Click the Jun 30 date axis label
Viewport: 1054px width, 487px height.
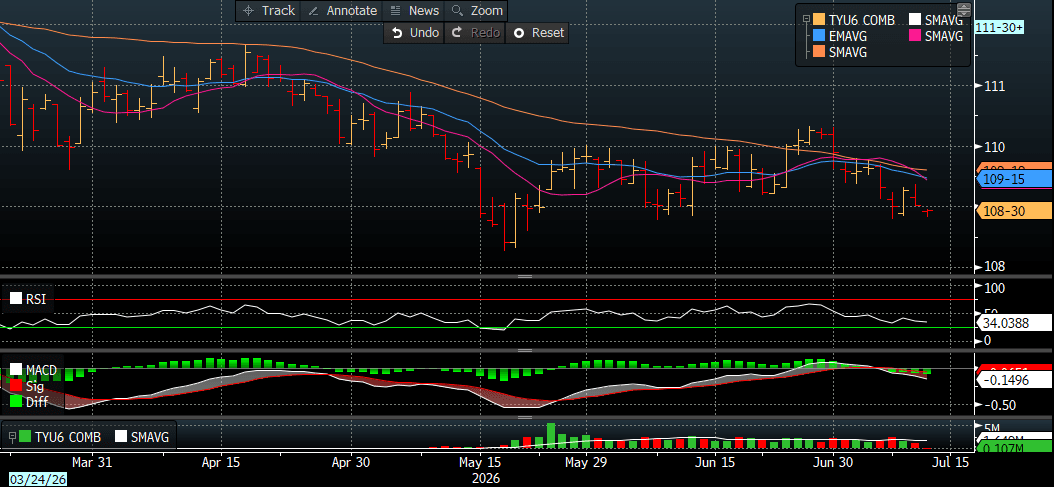(x=832, y=463)
